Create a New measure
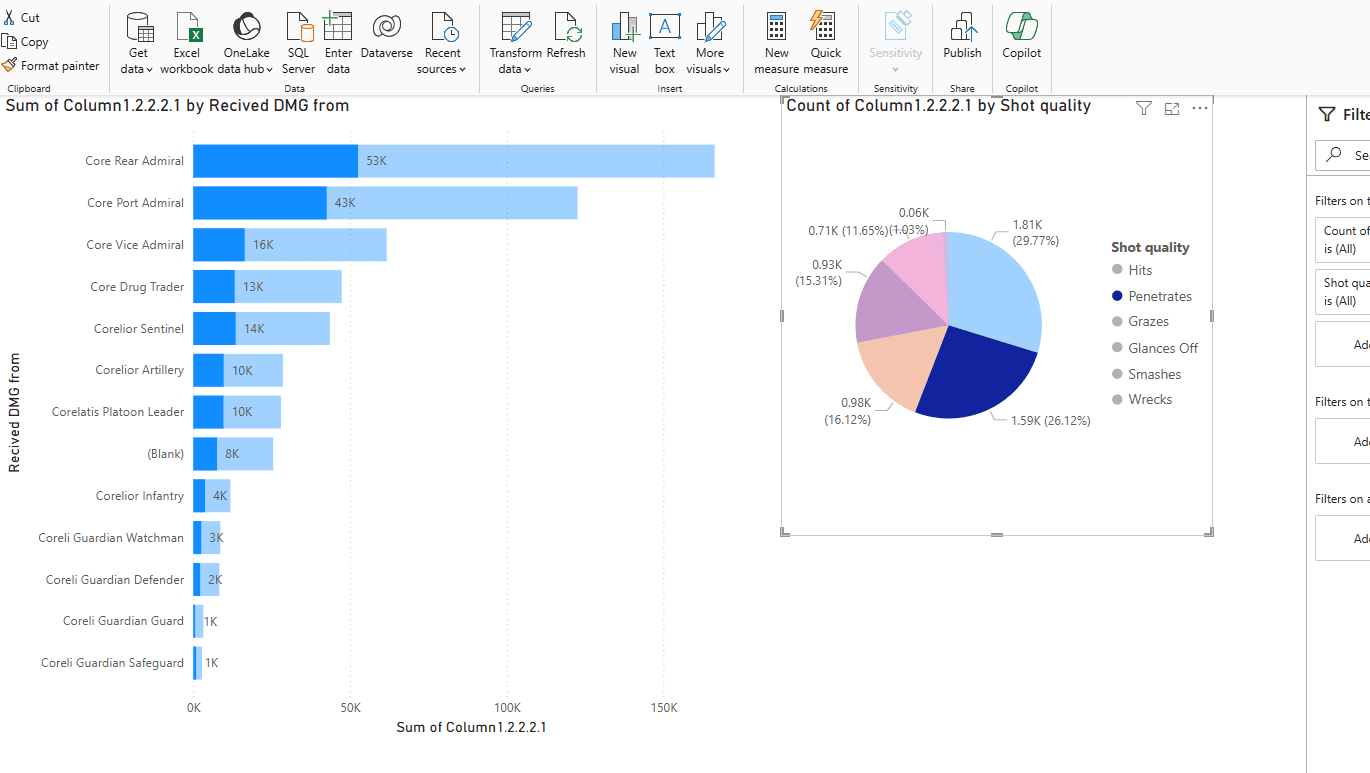 pyautogui.click(x=776, y=43)
